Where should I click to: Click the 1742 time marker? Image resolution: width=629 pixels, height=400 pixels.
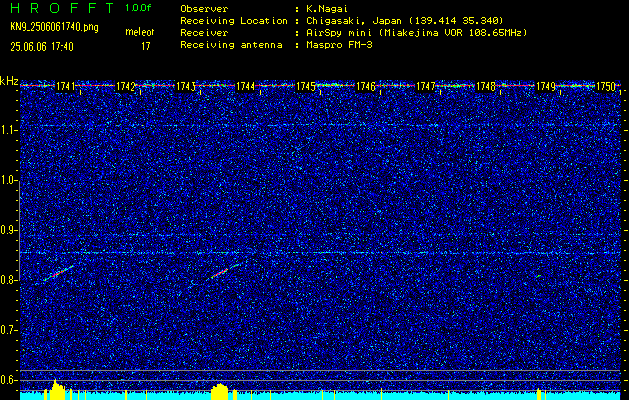pyautogui.click(x=125, y=86)
